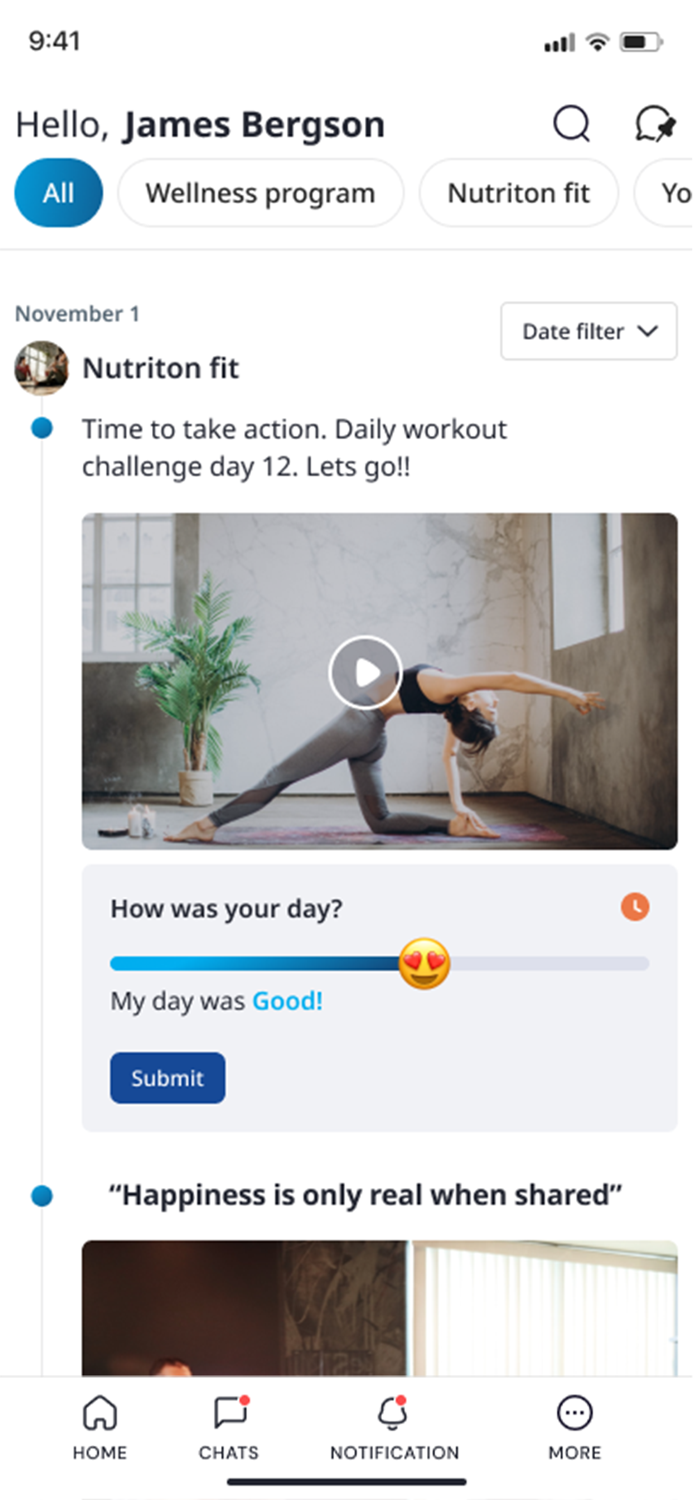Open the search magnifier icon

(x=571, y=125)
